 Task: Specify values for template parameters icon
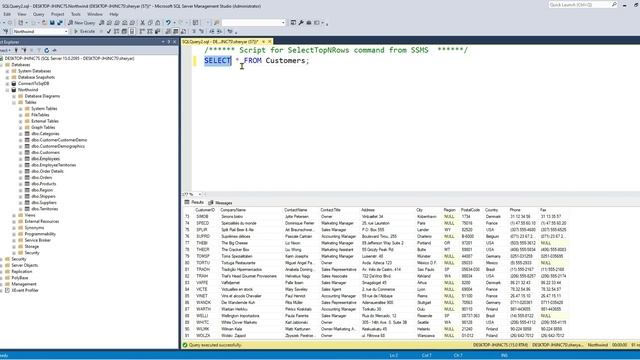230,31
